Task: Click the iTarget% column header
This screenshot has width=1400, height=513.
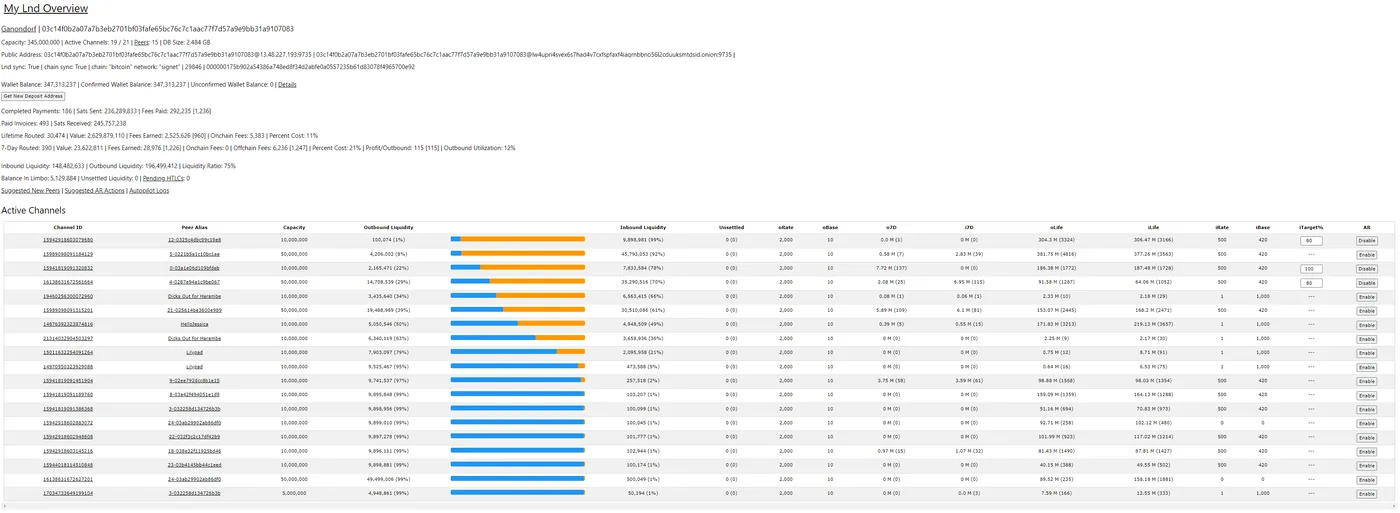Action: point(1310,227)
